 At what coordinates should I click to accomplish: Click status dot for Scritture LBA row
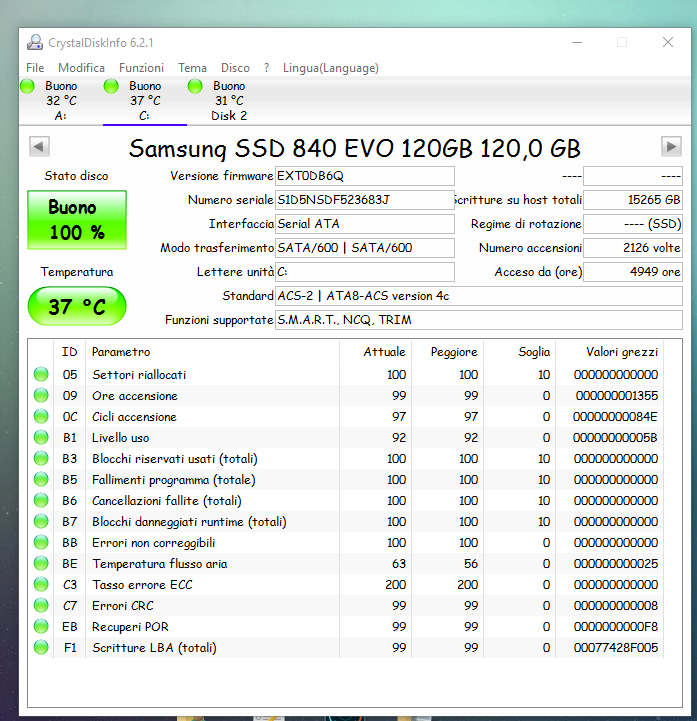(x=41, y=647)
